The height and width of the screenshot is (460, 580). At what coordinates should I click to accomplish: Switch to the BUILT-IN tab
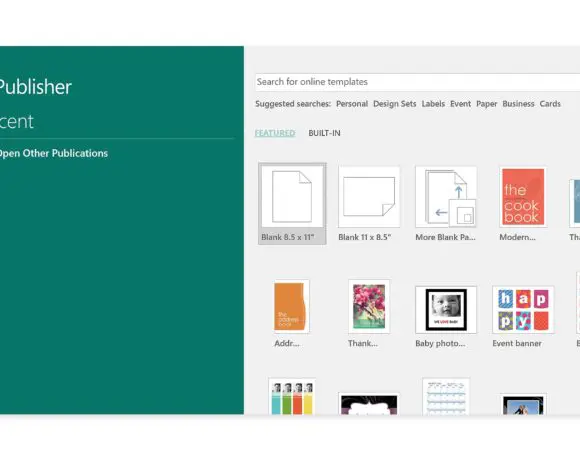click(x=324, y=133)
